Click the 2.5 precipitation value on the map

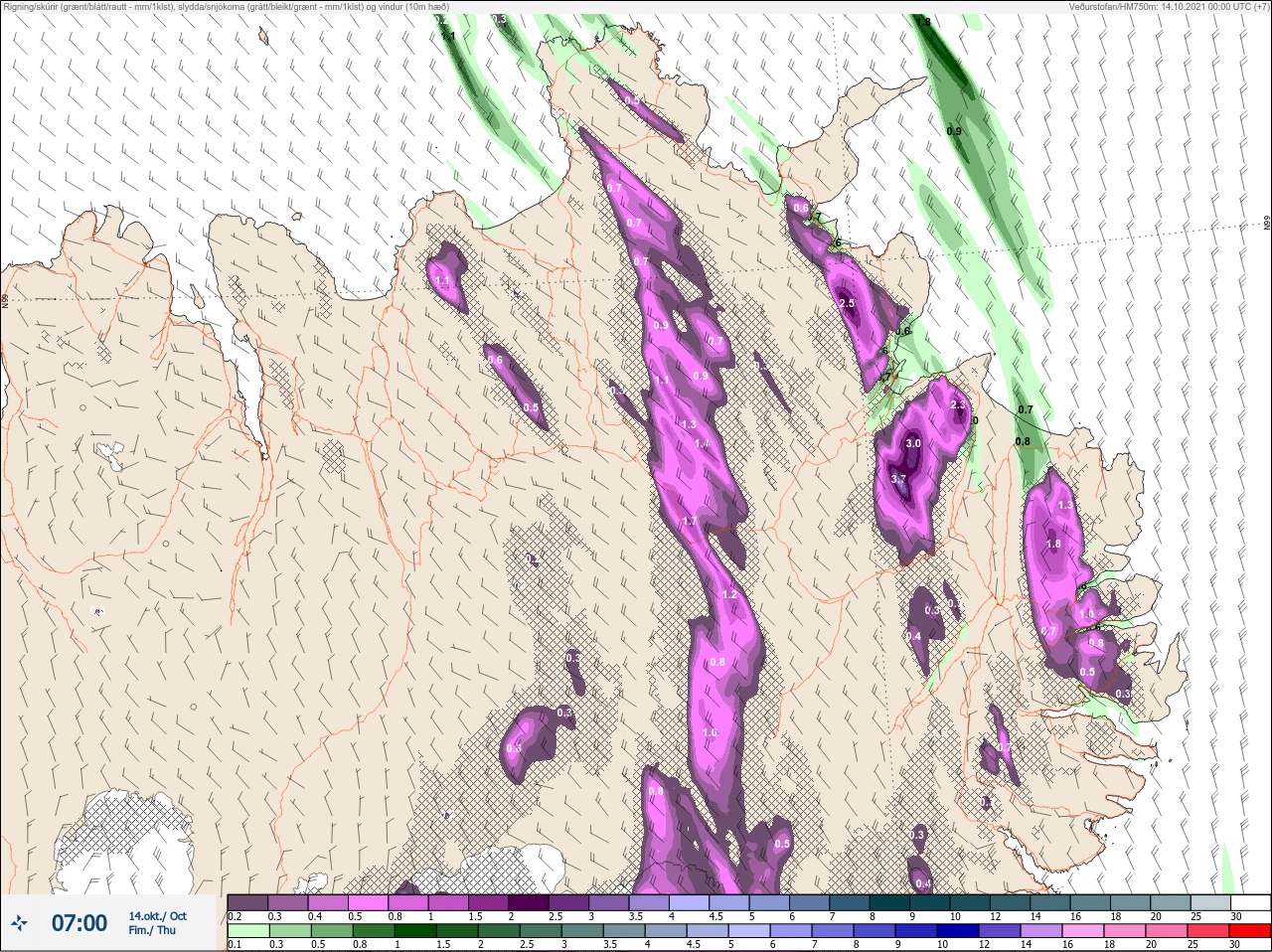point(847,304)
